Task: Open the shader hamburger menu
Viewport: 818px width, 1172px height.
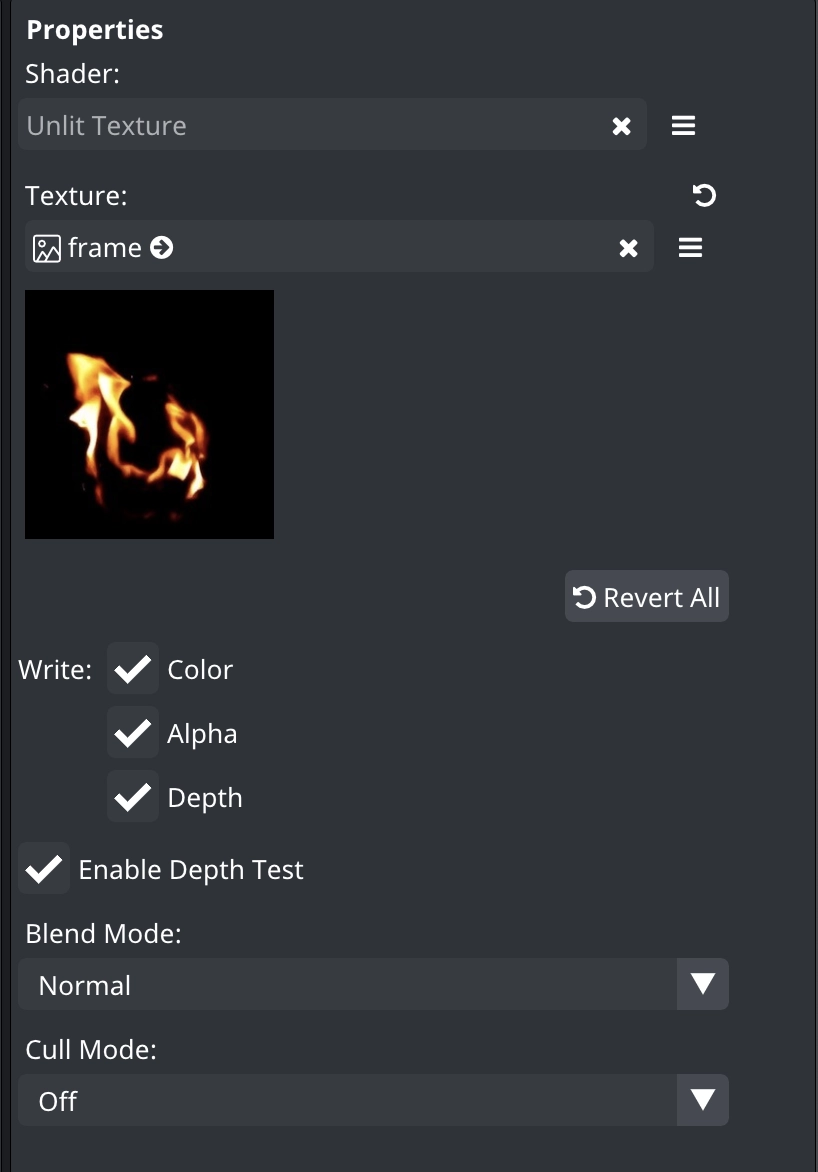Action: pyautogui.click(x=683, y=126)
